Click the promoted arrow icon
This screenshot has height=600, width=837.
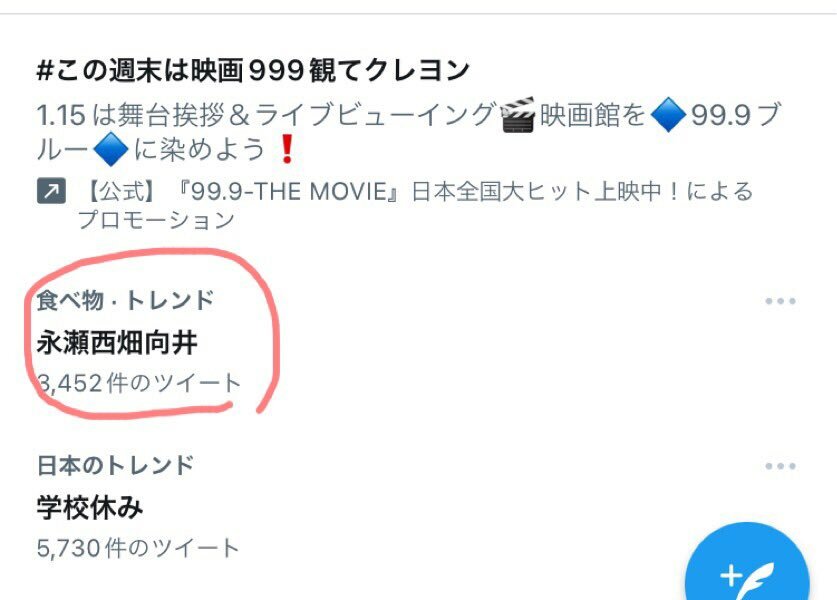coord(51,191)
